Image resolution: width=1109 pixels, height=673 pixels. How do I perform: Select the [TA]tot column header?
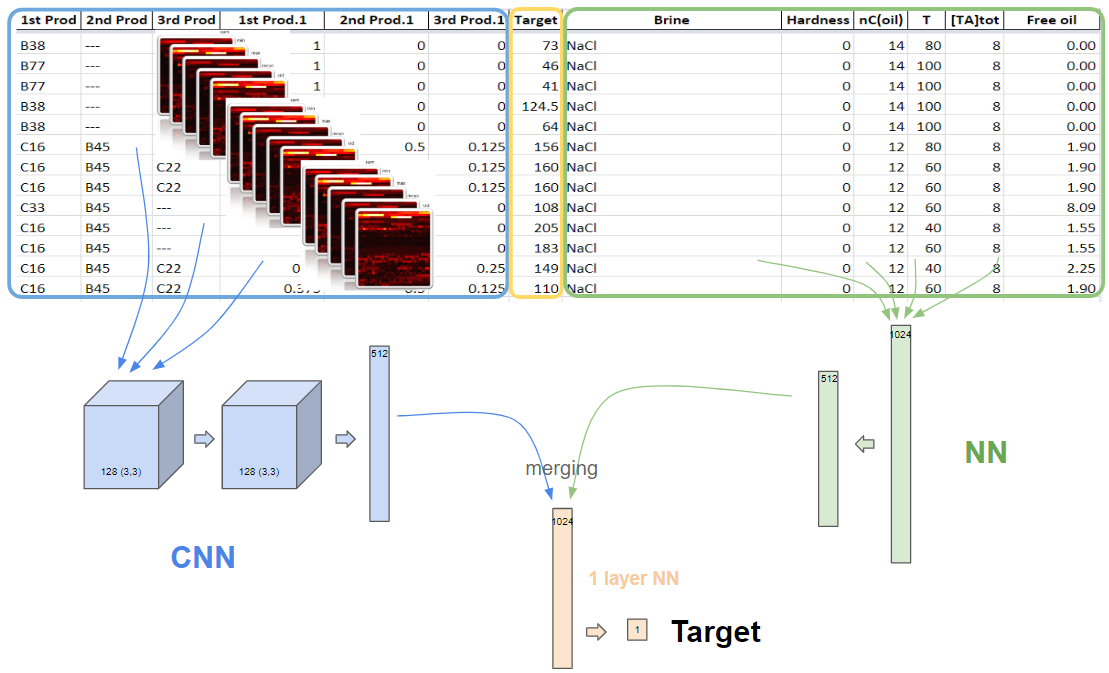pos(975,20)
